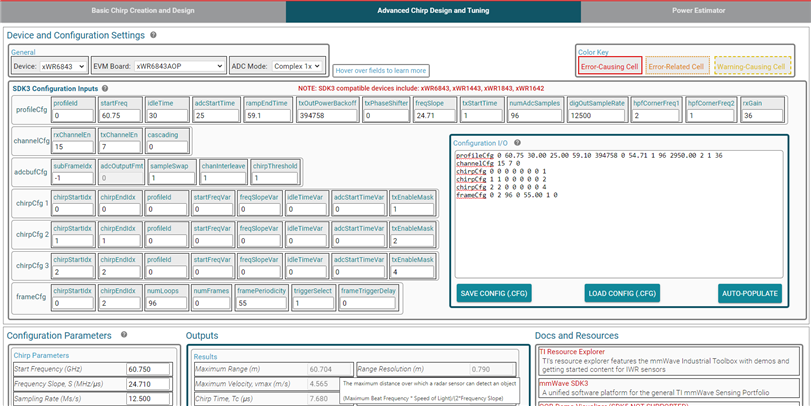811x406 pixels.
Task: Edit chirpCfg 3 chirpEndIdx field
Action: pyautogui.click(x=119, y=272)
